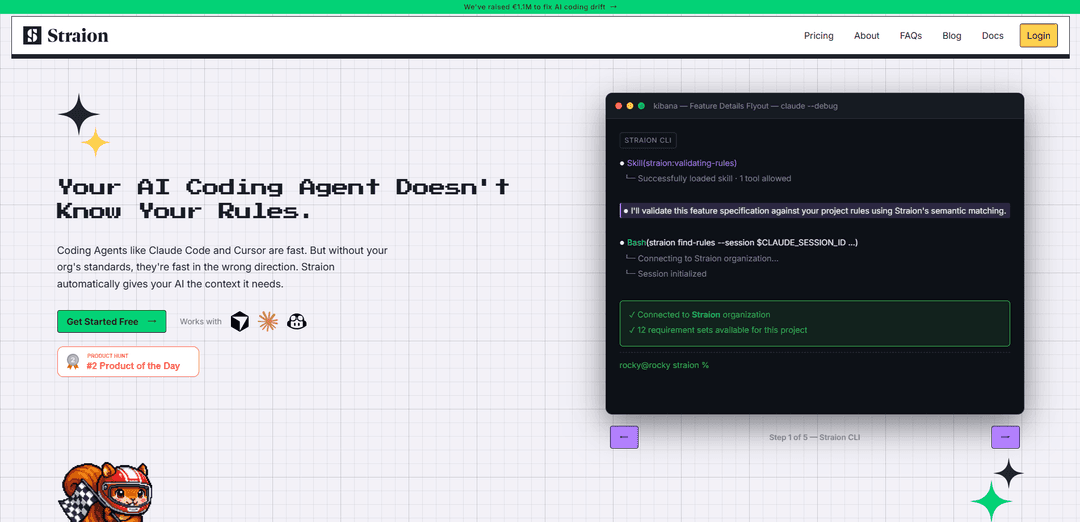
Task: Open the FAQs section
Action: (910, 36)
